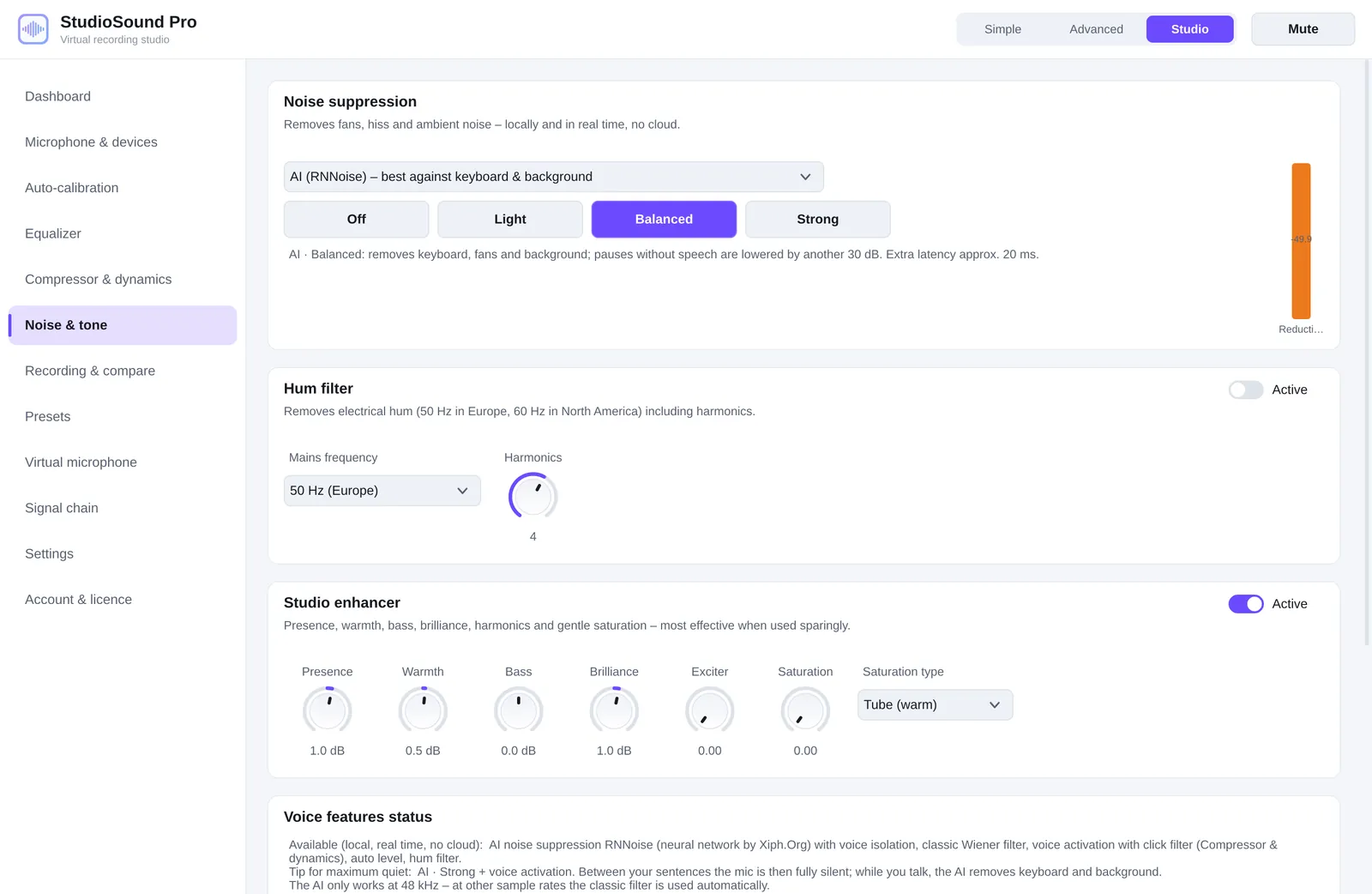Toggle the Hum filter Active switch
The image size is (1372, 894).
point(1246,390)
